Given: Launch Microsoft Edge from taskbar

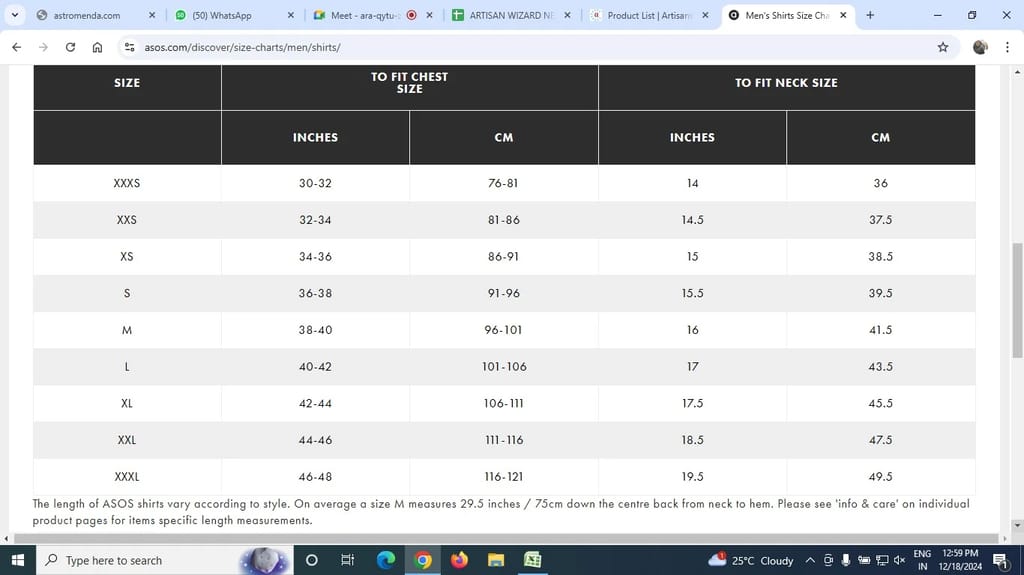Looking at the screenshot, I should (386, 560).
